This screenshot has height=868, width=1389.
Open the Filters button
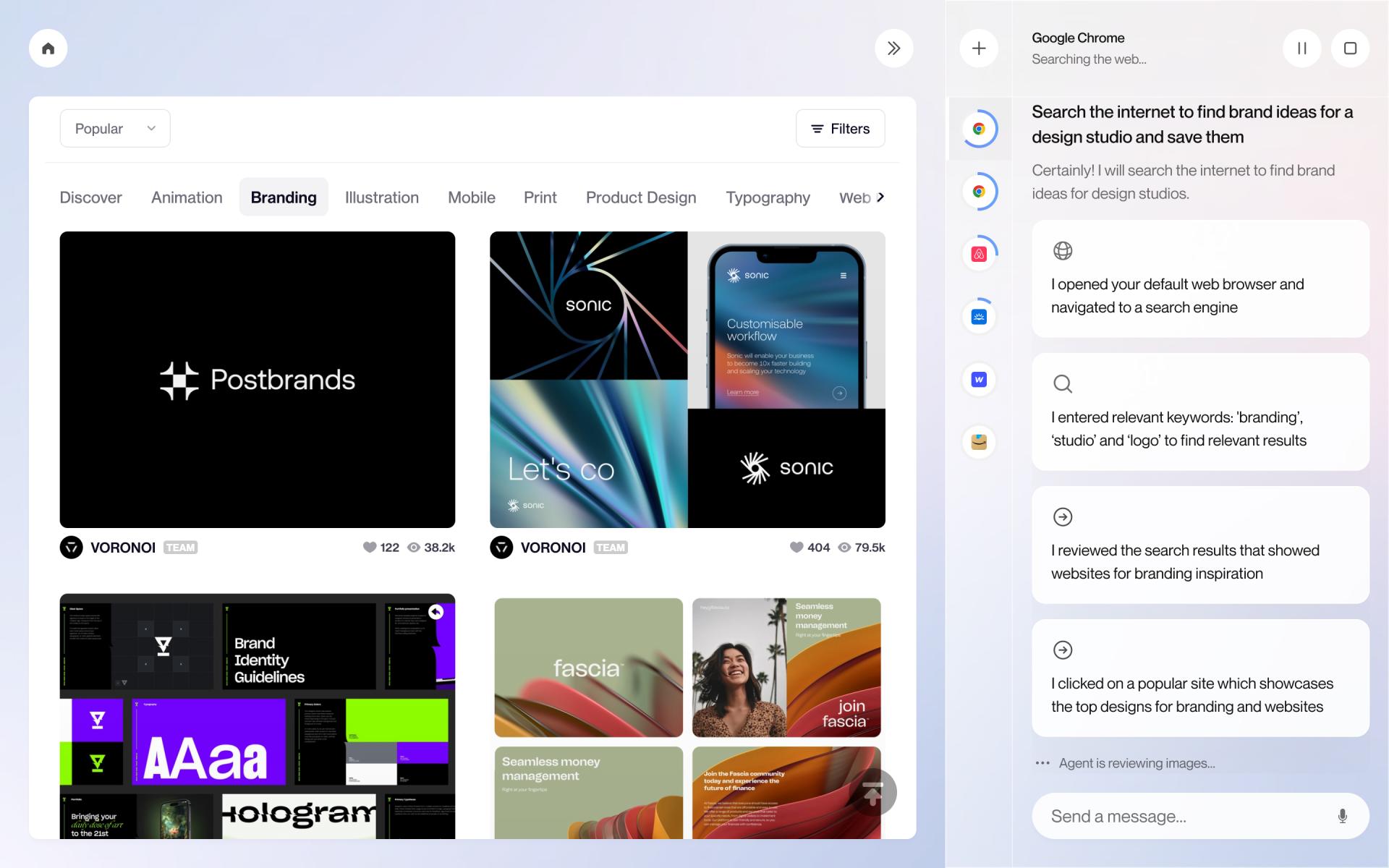pyautogui.click(x=841, y=129)
